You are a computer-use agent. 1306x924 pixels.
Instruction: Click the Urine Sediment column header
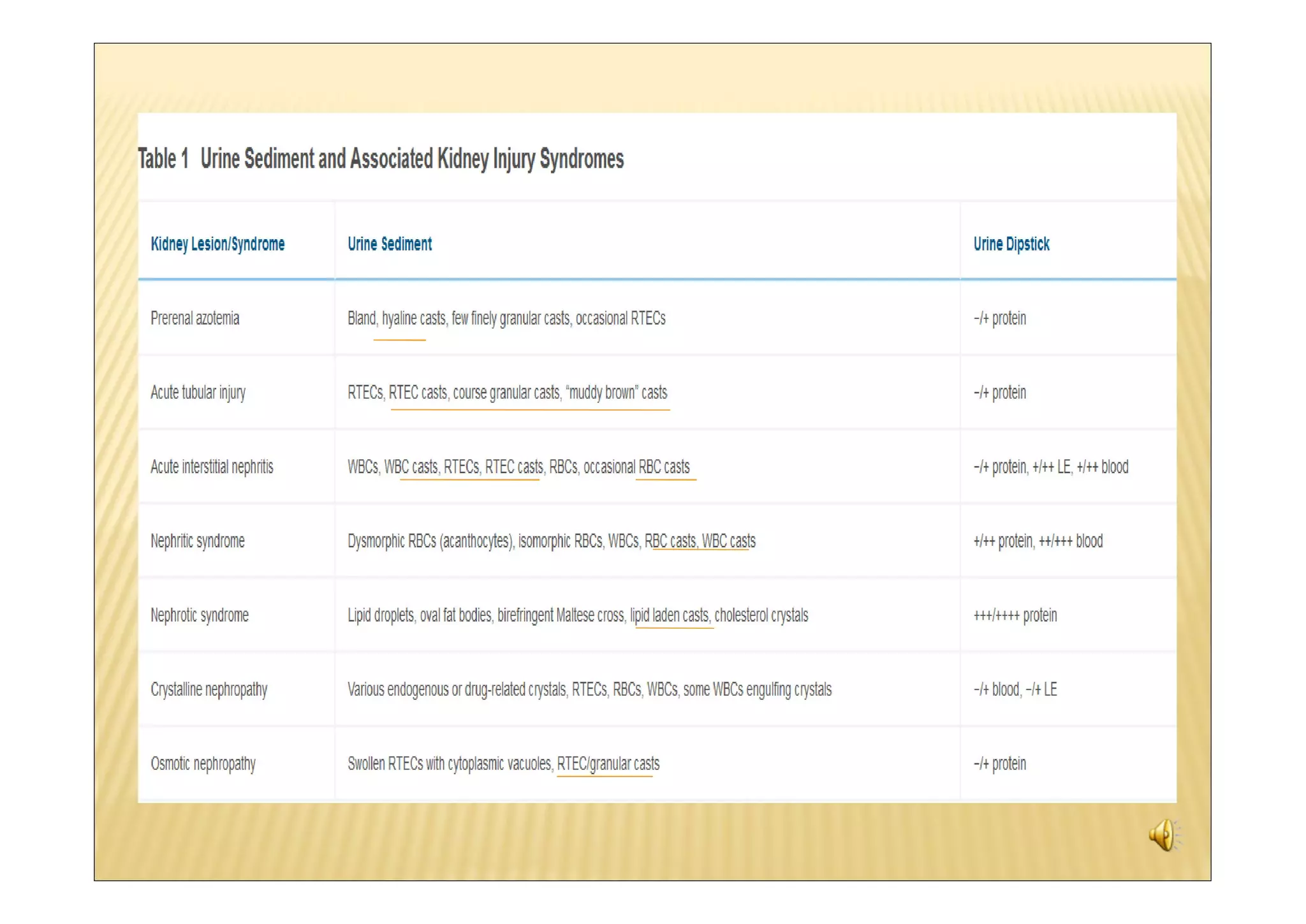389,244
